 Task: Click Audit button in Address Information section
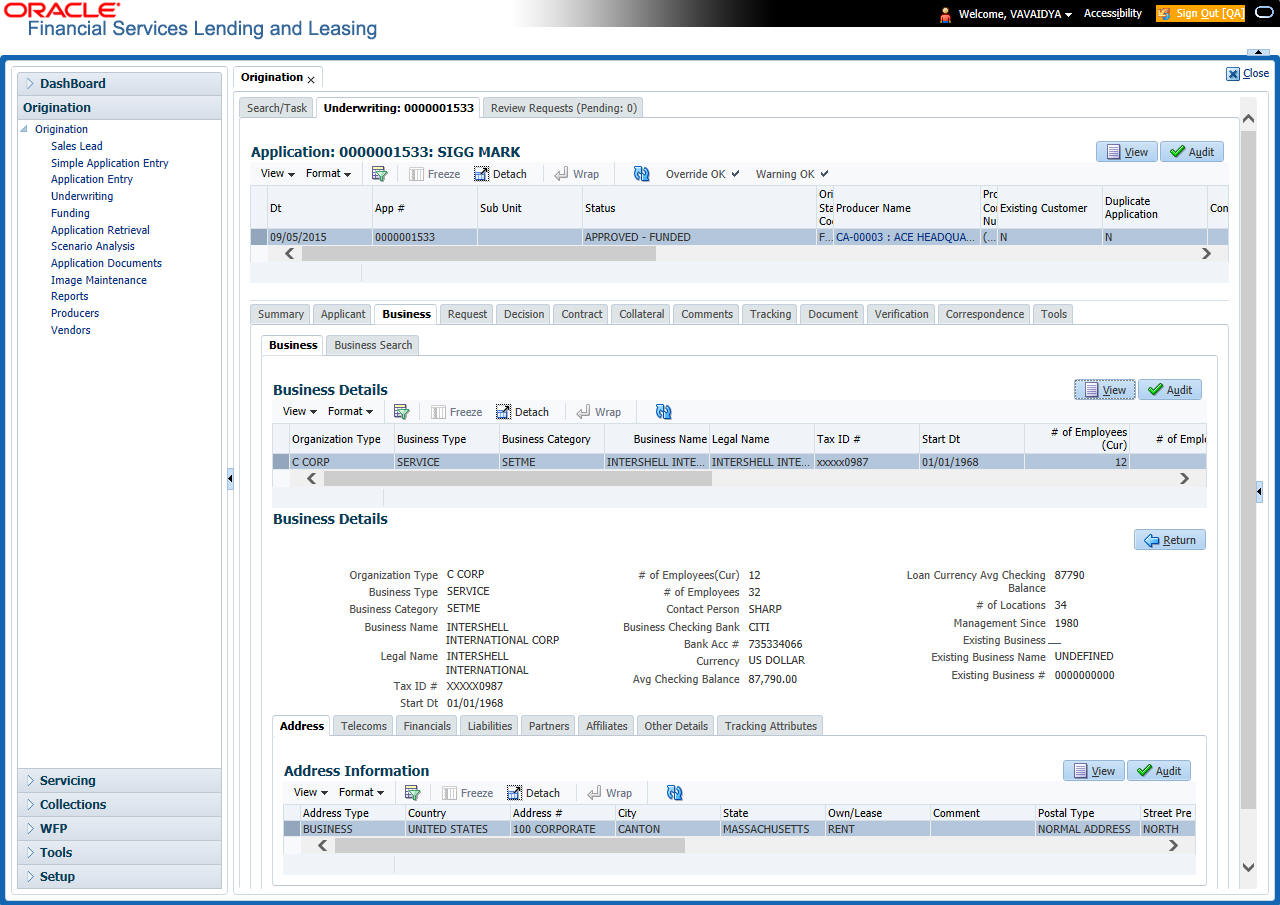(x=1159, y=771)
